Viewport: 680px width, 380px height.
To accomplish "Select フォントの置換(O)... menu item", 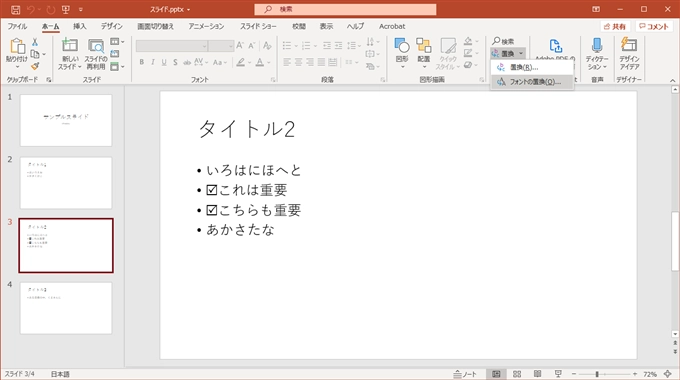I will pos(533,82).
